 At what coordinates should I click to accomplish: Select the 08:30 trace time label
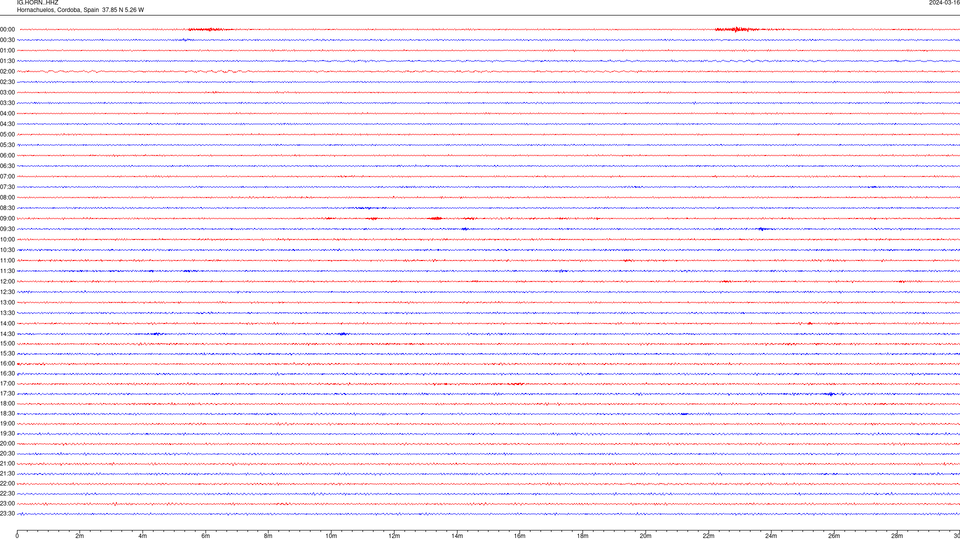(x=7, y=208)
